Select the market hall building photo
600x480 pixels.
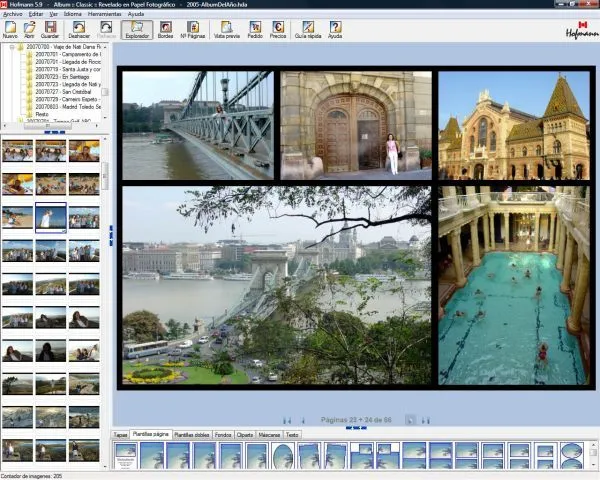pos(514,125)
